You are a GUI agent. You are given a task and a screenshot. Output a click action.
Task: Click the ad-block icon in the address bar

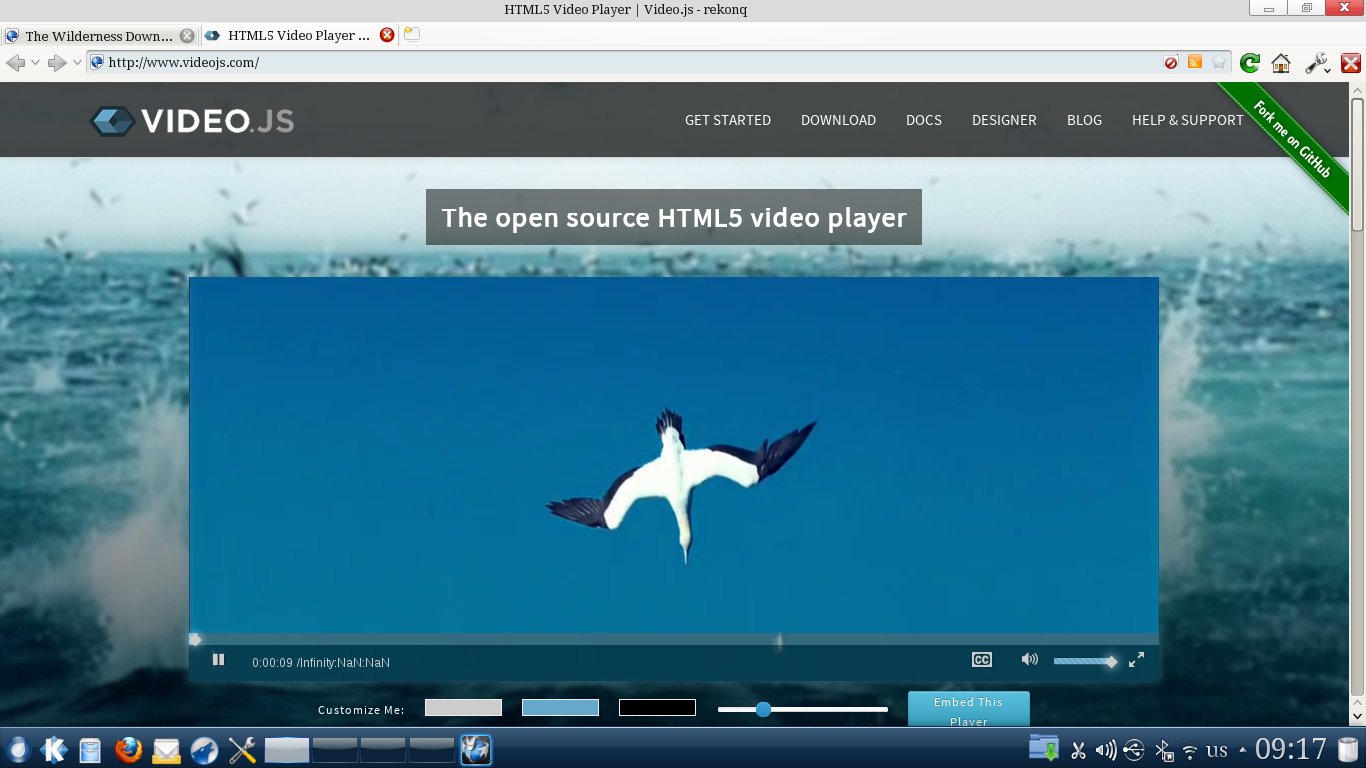point(1171,63)
